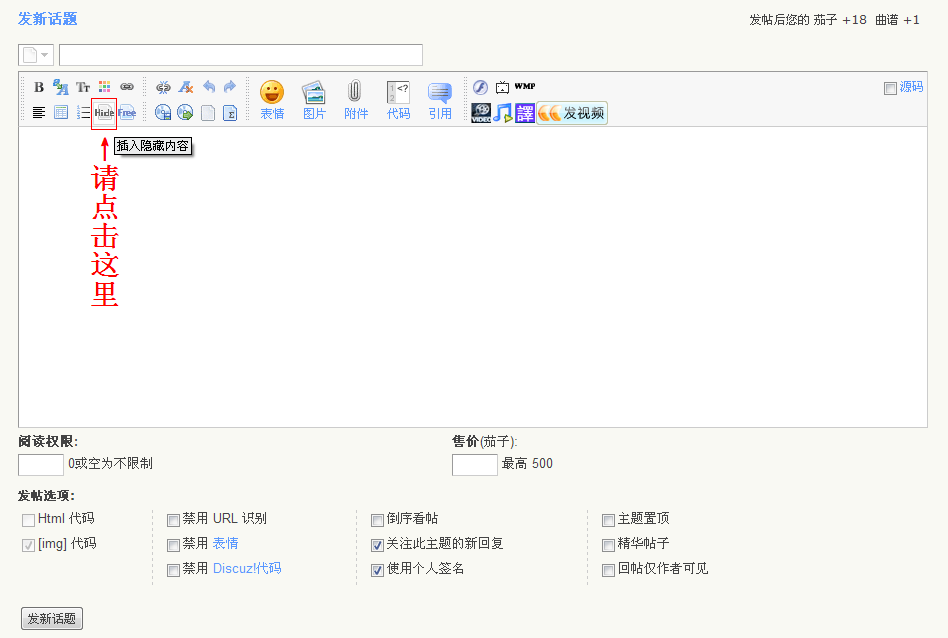The width and height of the screenshot is (948, 638).
Task: Insert a table with the table icon
Action: pos(60,112)
